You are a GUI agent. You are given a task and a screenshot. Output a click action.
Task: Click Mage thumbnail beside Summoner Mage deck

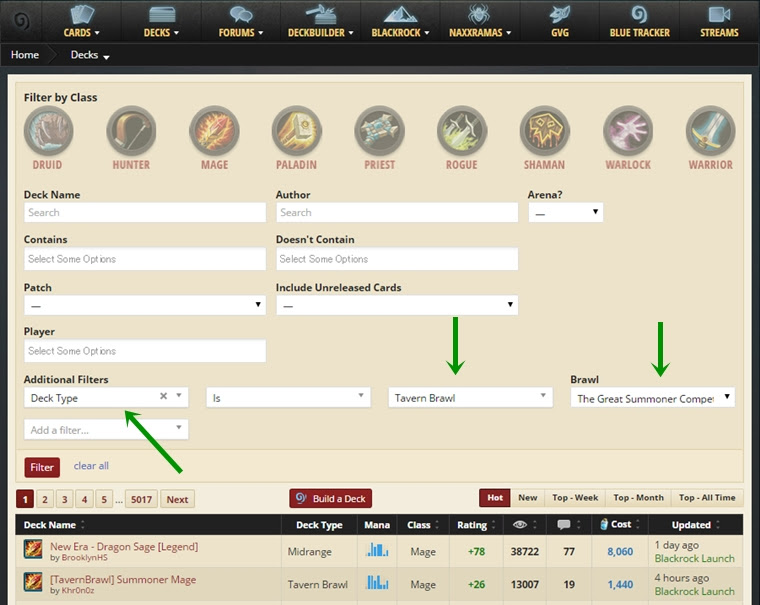(x=33, y=582)
